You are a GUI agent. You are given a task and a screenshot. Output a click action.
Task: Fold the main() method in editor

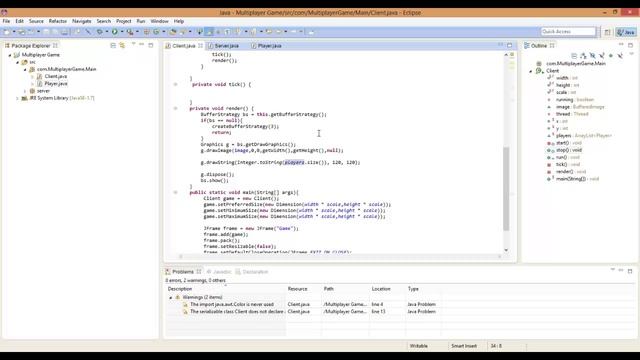point(176,192)
